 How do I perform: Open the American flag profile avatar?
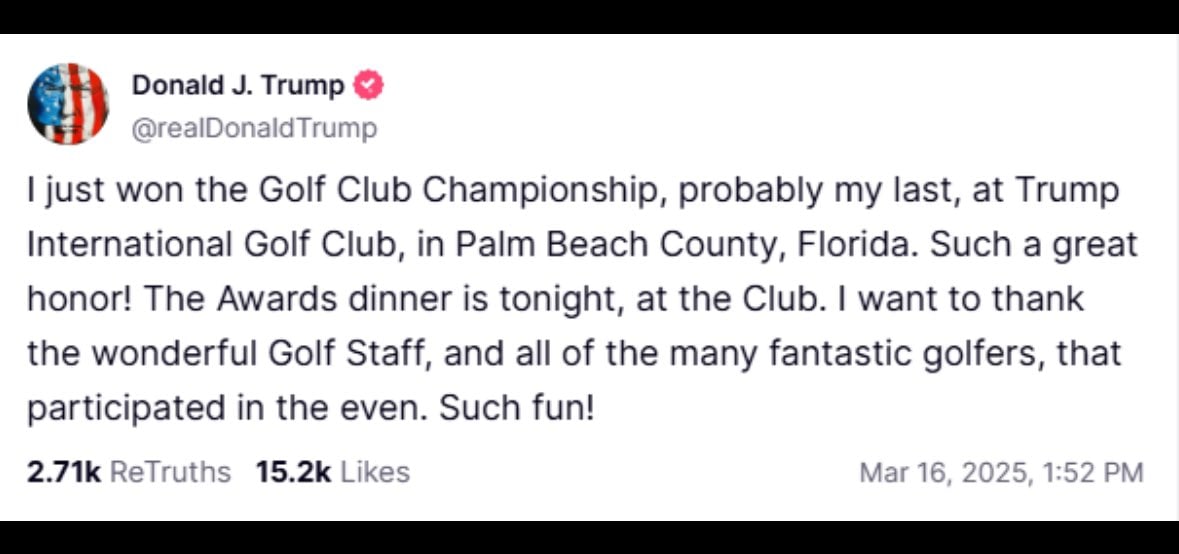click(68, 104)
